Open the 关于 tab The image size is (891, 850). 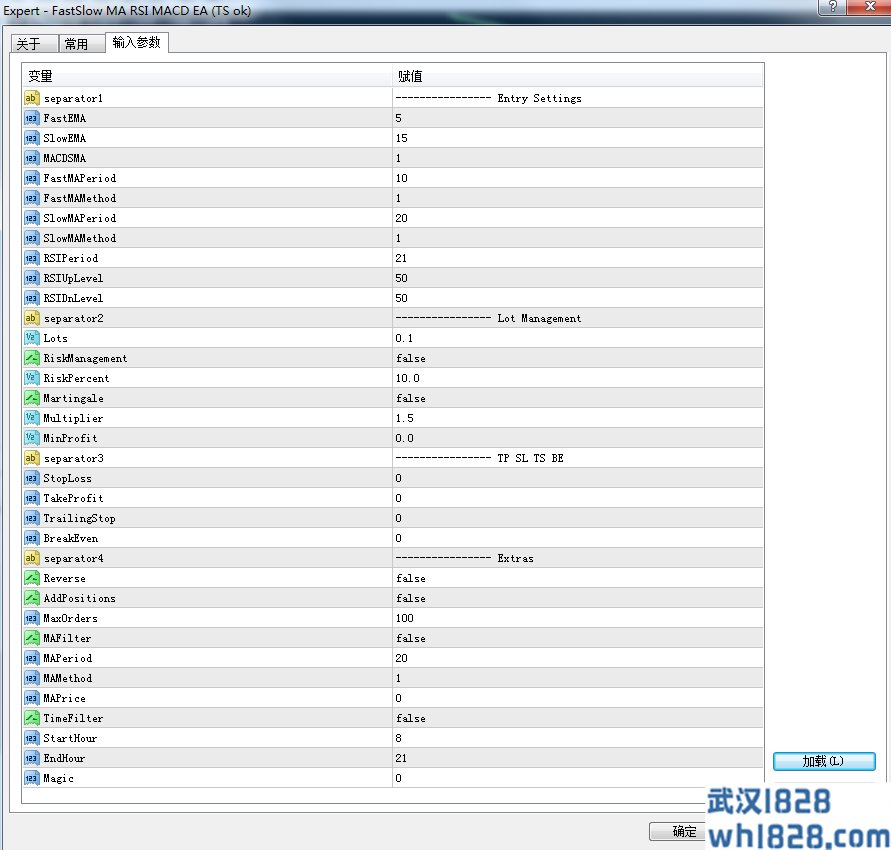34,44
